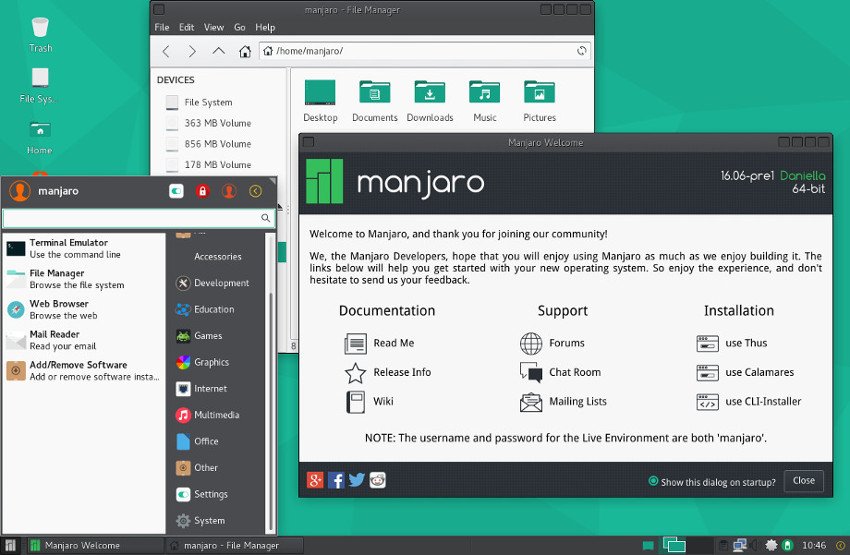Open the Facebook social icon
This screenshot has width=850, height=555.
[x=336, y=480]
